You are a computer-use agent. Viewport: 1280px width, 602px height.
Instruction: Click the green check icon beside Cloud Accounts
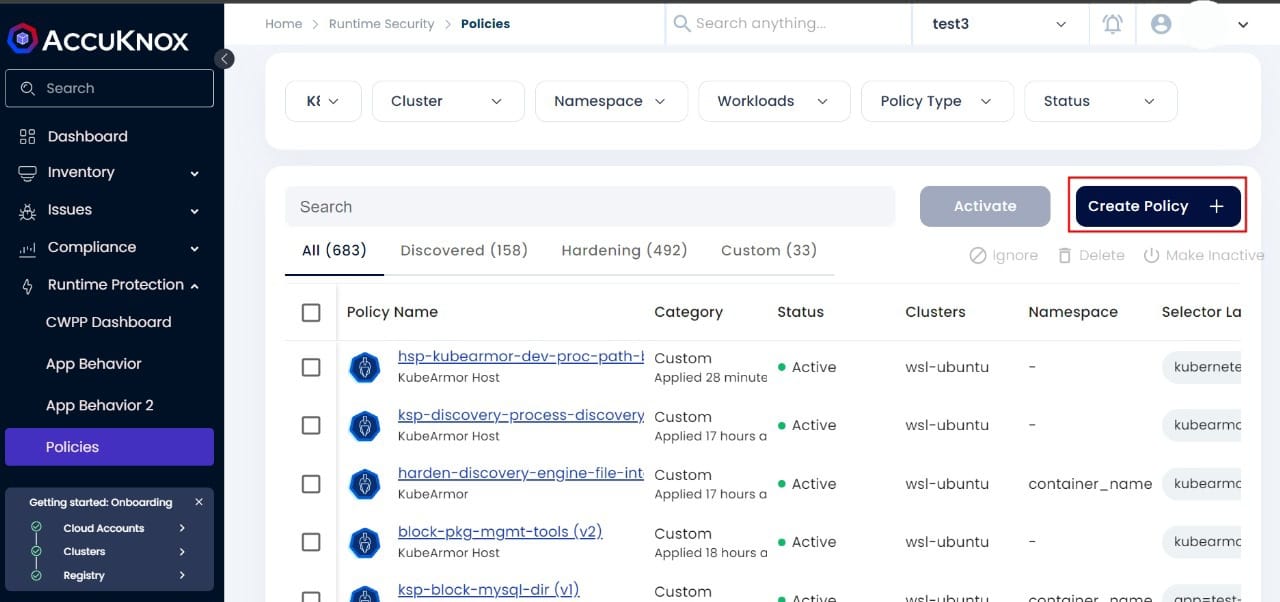click(x=36, y=527)
